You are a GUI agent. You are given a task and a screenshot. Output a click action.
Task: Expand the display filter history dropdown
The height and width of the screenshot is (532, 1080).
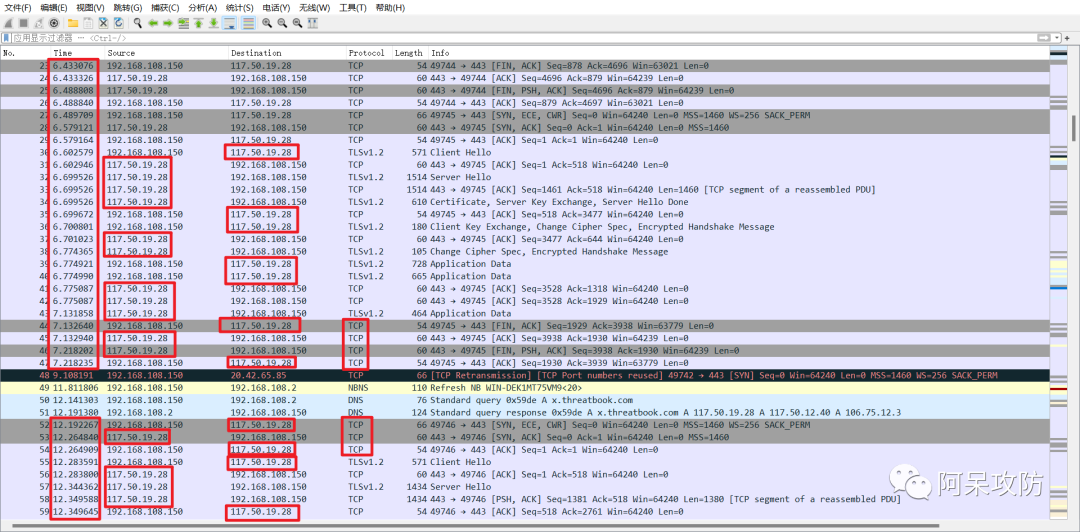tap(1056, 38)
